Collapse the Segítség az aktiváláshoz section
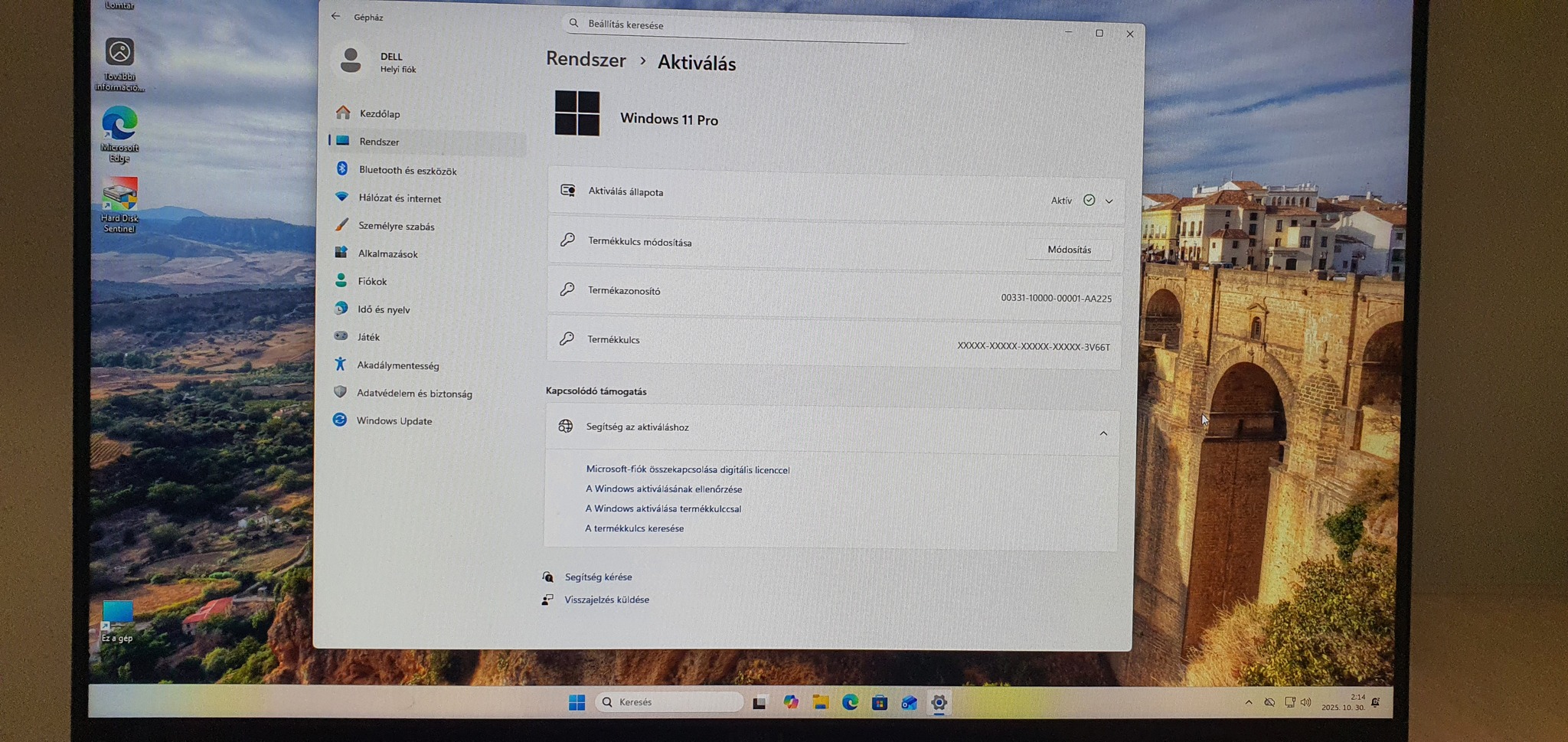The height and width of the screenshot is (742, 1568). [x=1103, y=433]
